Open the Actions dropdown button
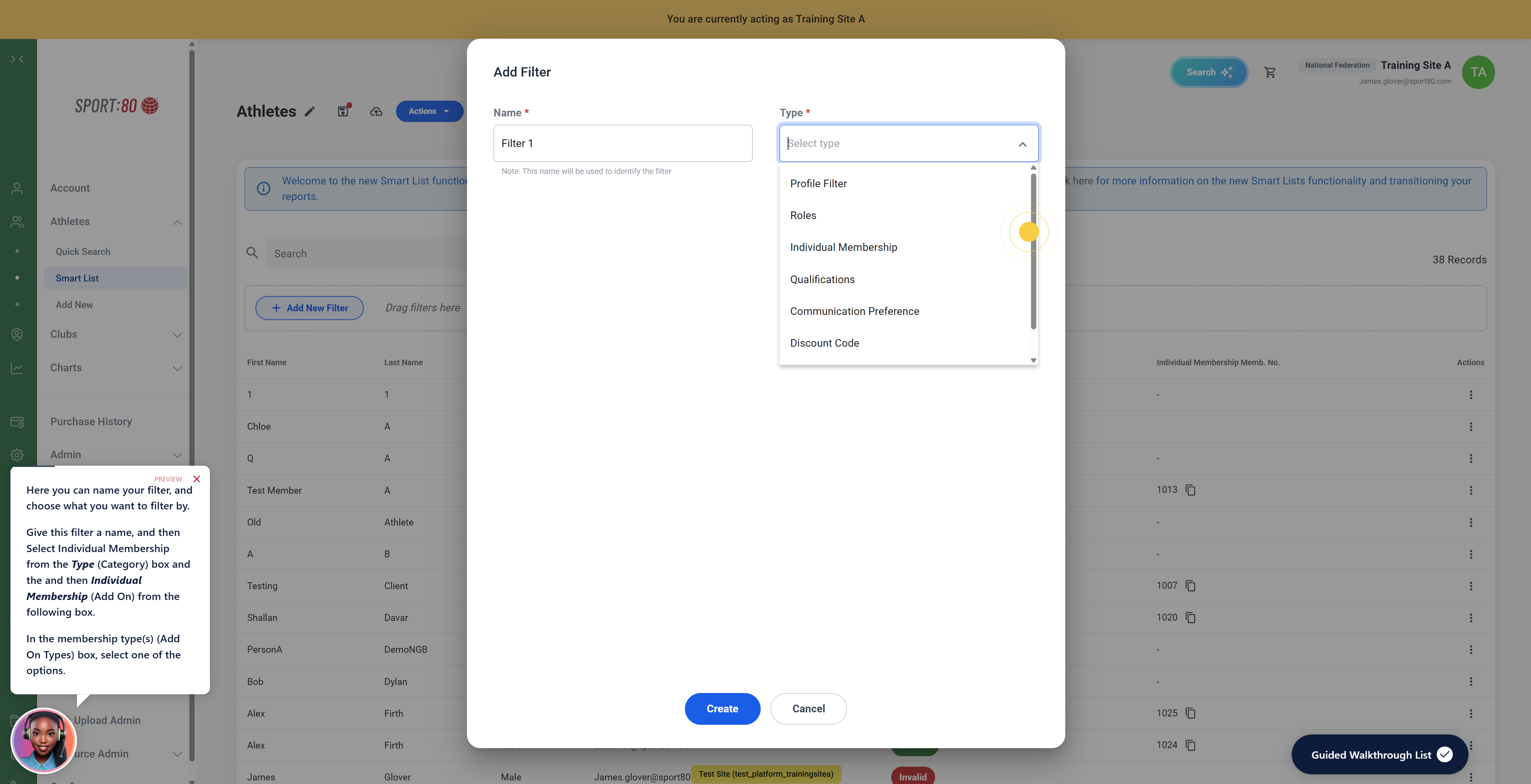Screen dimensions: 1531x784 coord(429,111)
